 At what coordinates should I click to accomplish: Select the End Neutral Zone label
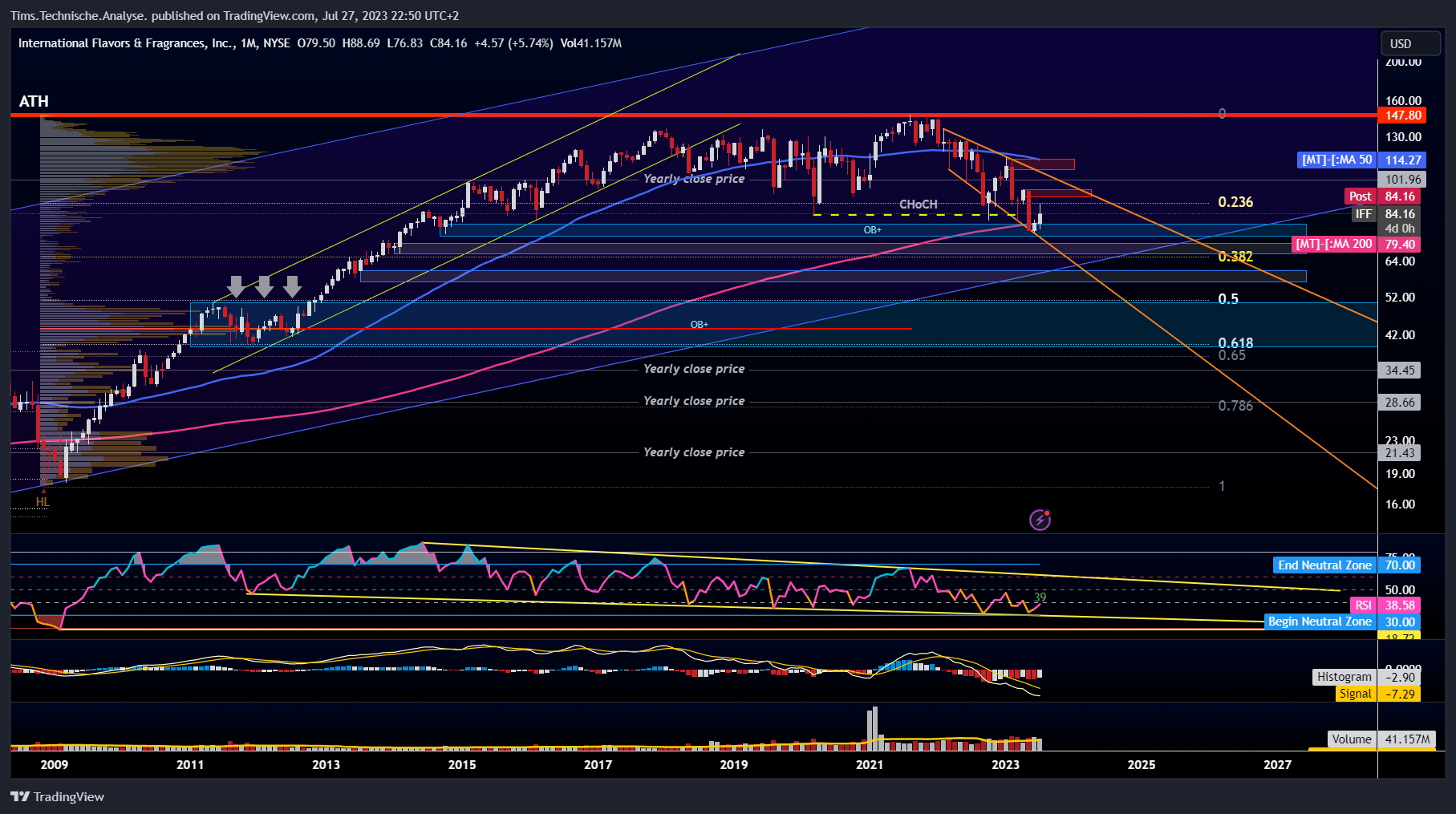click(1324, 565)
